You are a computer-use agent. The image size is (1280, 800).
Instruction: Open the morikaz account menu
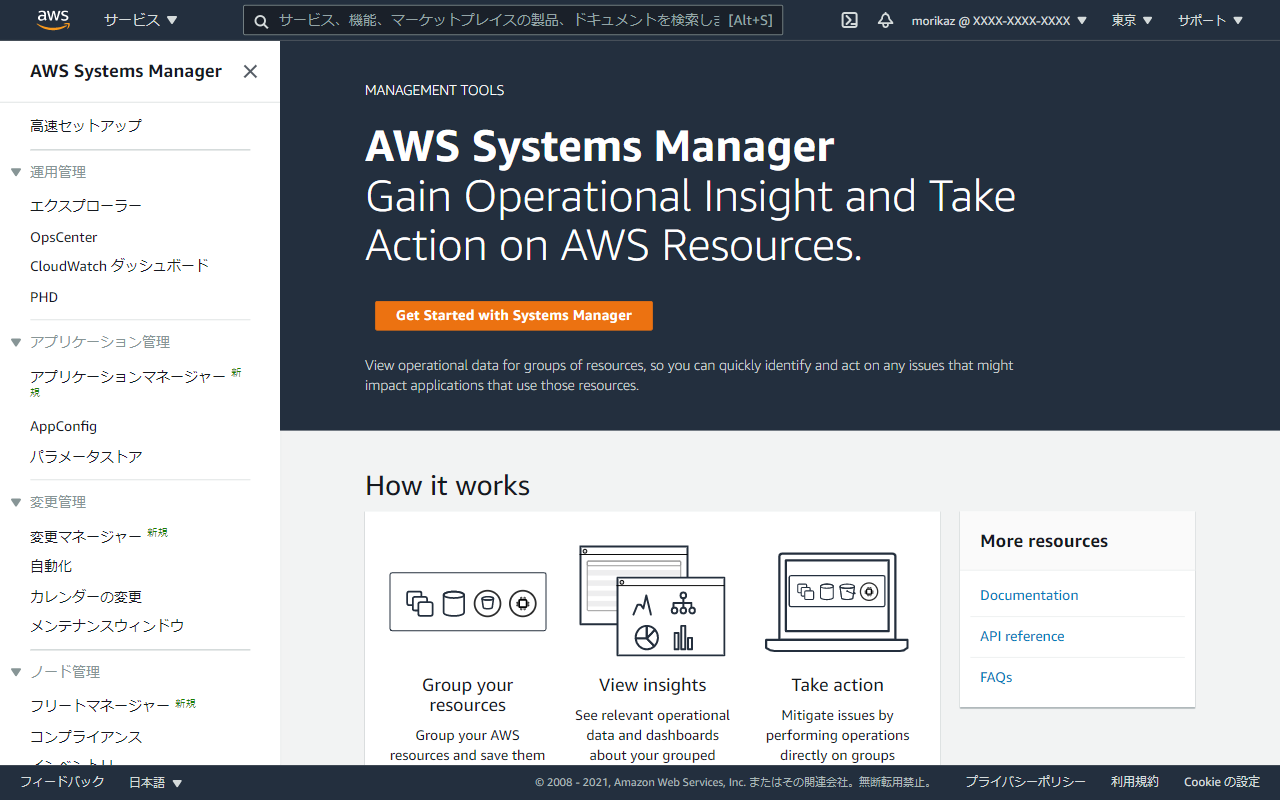coord(997,19)
